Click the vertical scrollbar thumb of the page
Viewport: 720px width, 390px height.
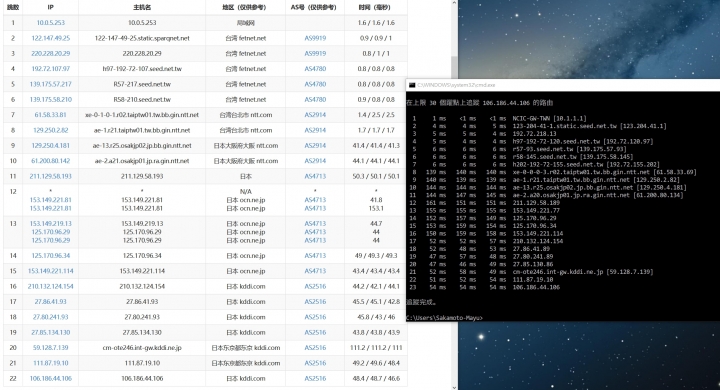tap(454, 67)
